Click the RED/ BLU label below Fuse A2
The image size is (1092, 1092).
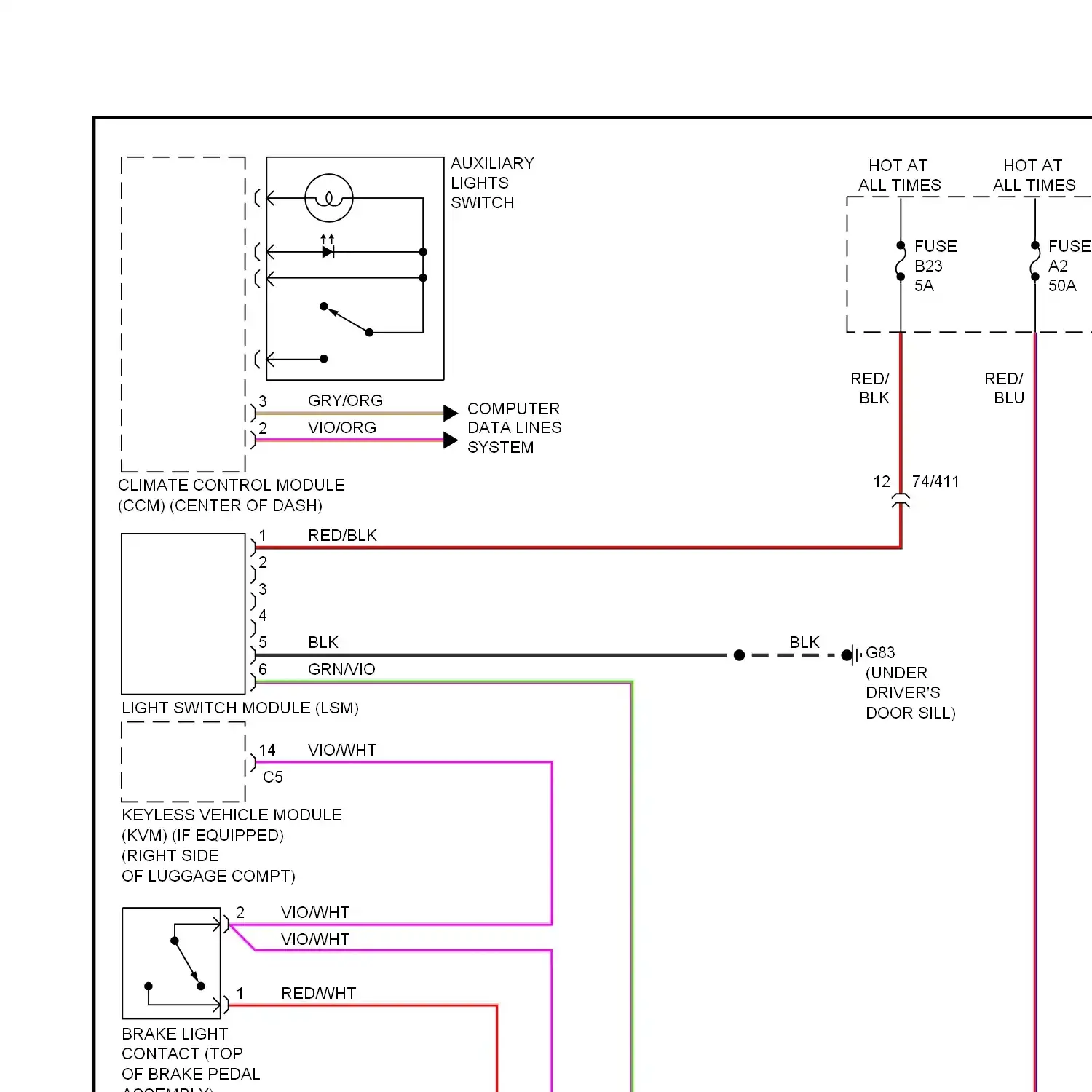point(1005,388)
